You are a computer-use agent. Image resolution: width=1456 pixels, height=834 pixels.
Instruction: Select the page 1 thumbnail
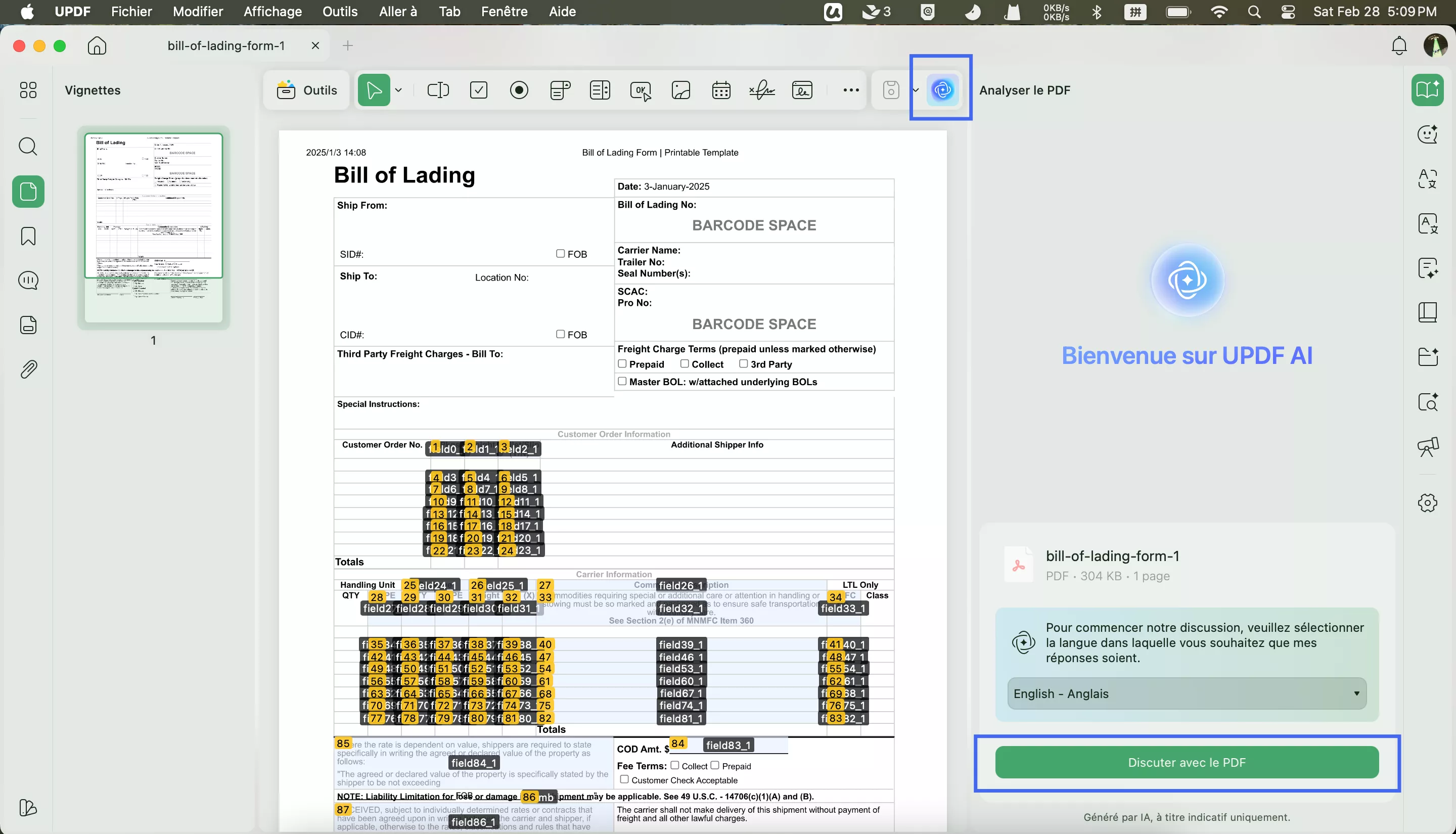(154, 227)
